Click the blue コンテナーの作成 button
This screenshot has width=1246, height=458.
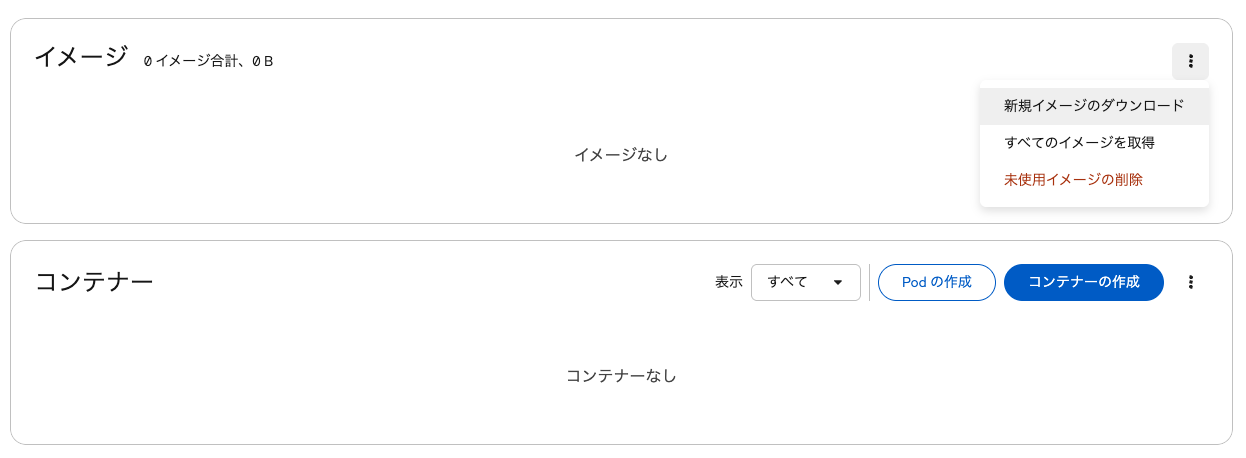[x=1083, y=282]
